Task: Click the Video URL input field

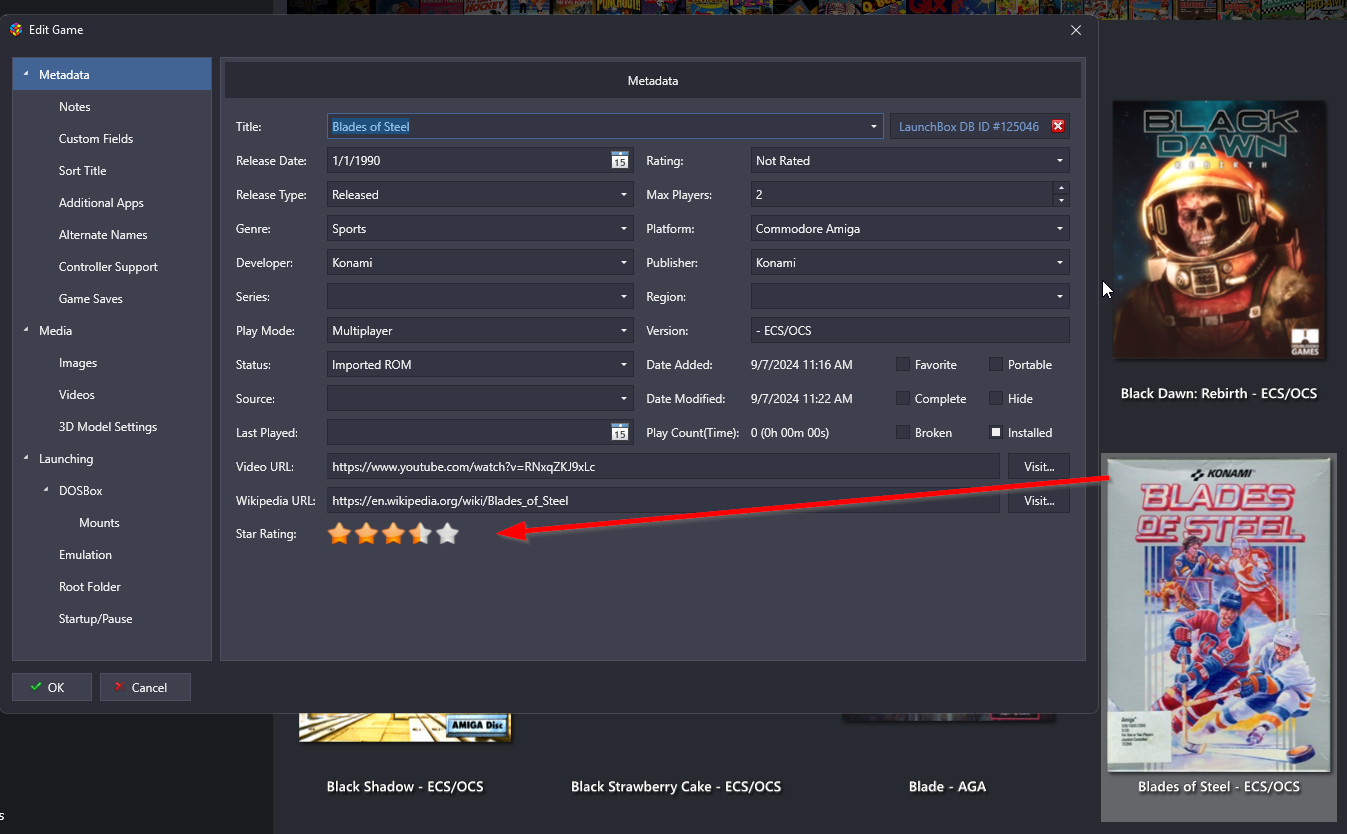Action: tap(663, 466)
